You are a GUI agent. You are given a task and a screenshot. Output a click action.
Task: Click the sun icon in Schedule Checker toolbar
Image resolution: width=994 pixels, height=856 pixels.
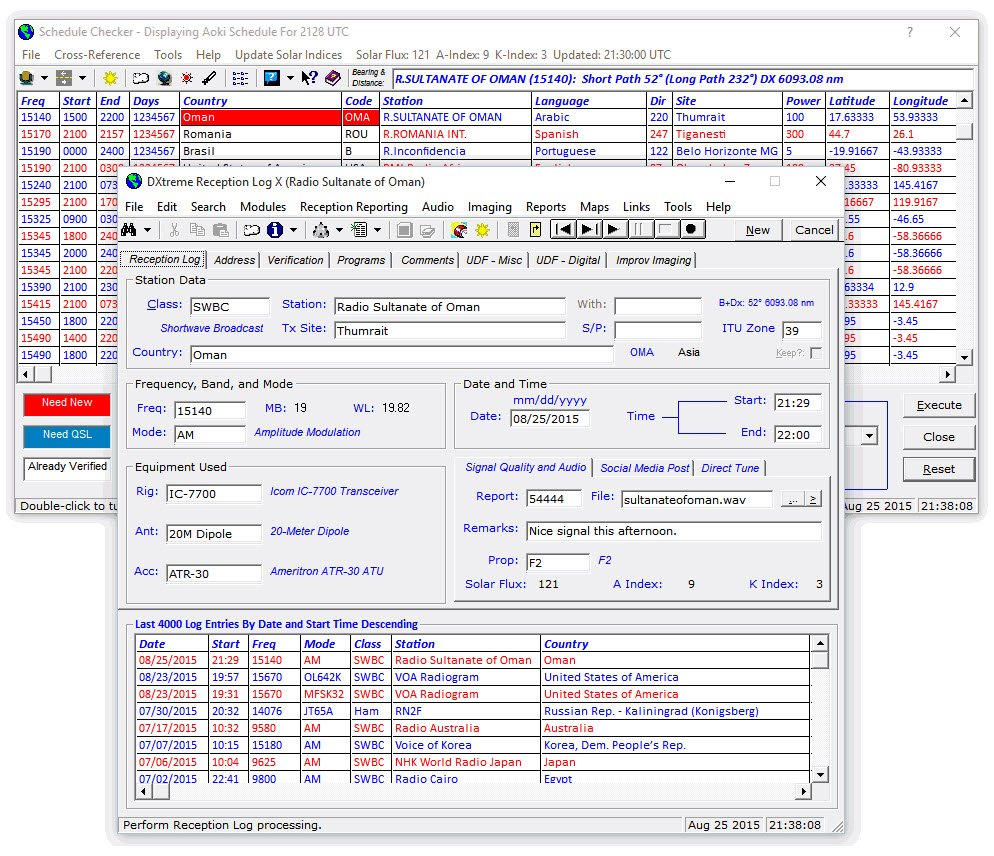(x=110, y=78)
